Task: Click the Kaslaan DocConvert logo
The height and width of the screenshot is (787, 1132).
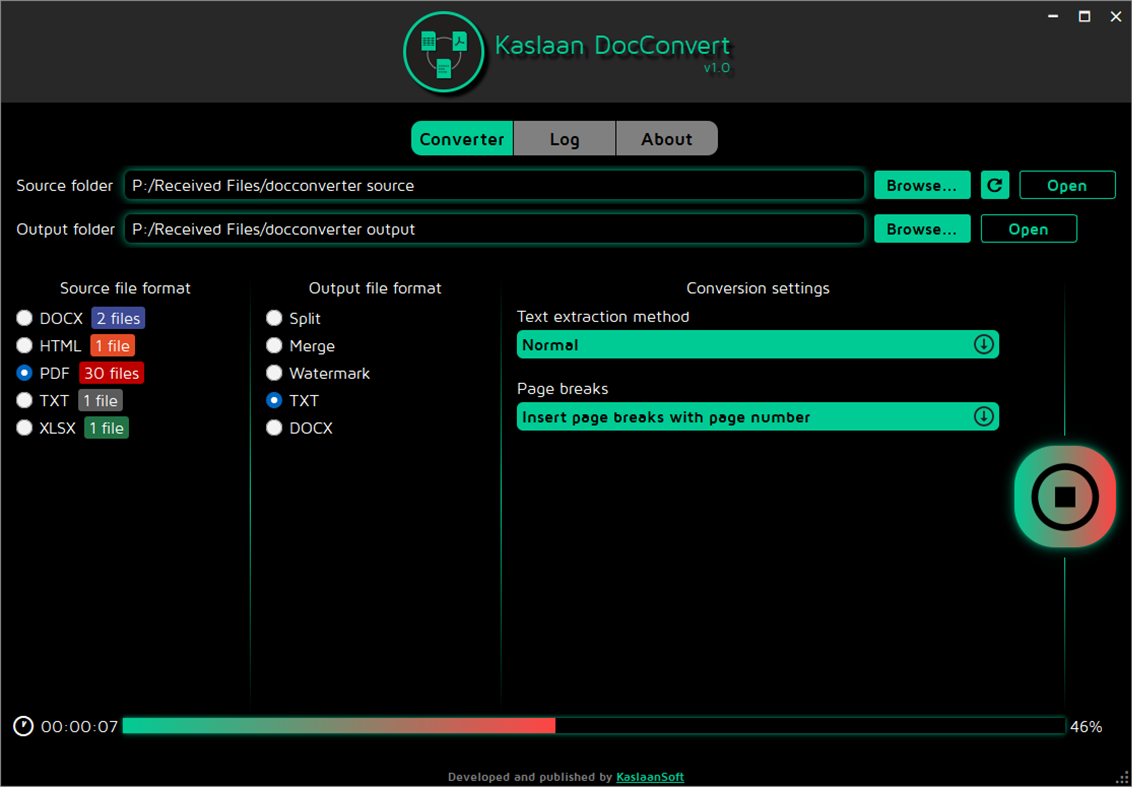Action: pyautogui.click(x=444, y=51)
